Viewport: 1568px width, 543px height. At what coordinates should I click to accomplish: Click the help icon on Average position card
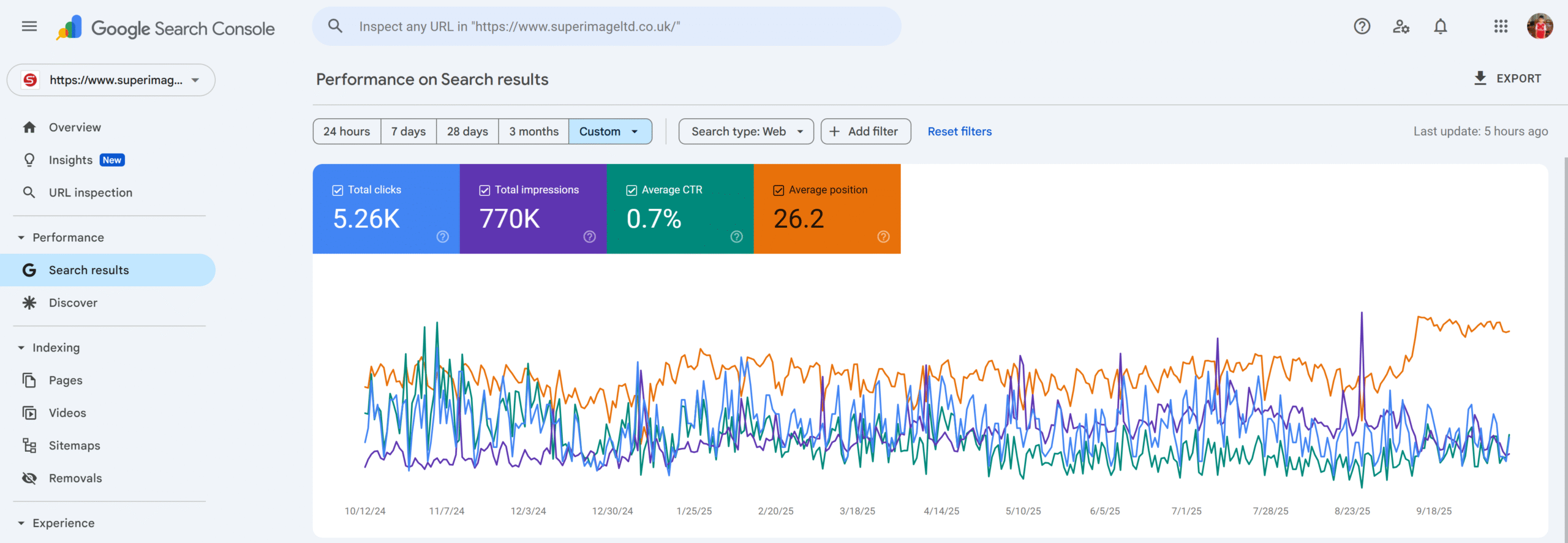pos(883,237)
